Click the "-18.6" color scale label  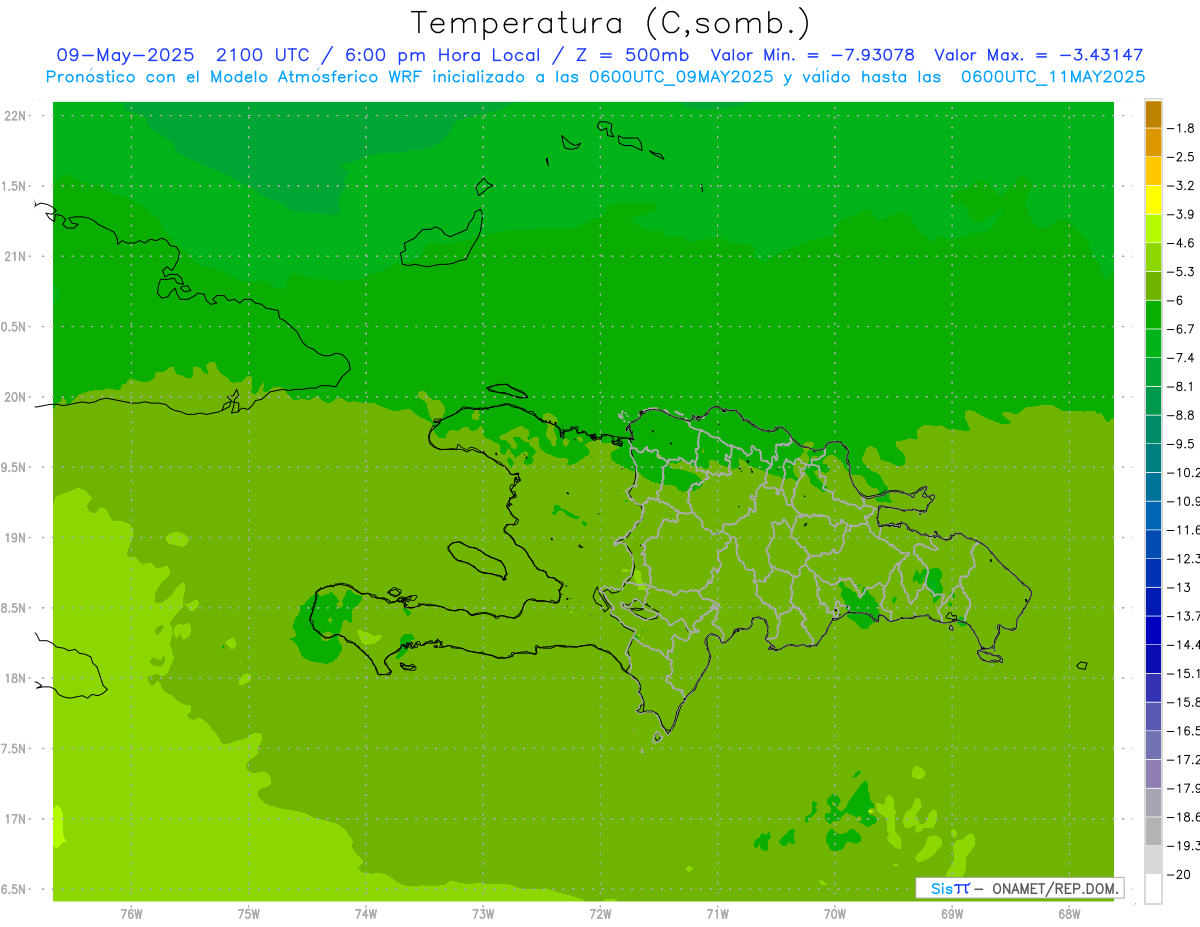point(1183,817)
